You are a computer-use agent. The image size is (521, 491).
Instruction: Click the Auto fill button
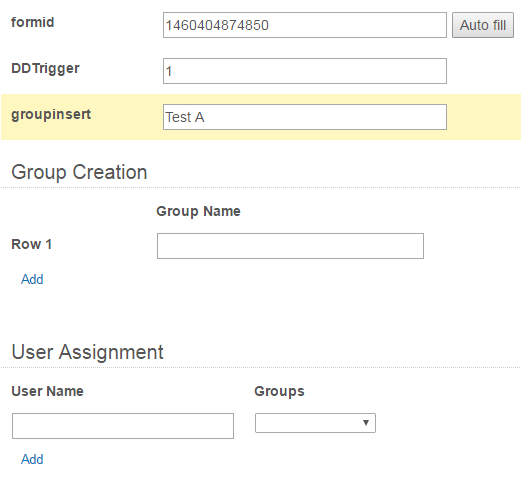click(482, 25)
